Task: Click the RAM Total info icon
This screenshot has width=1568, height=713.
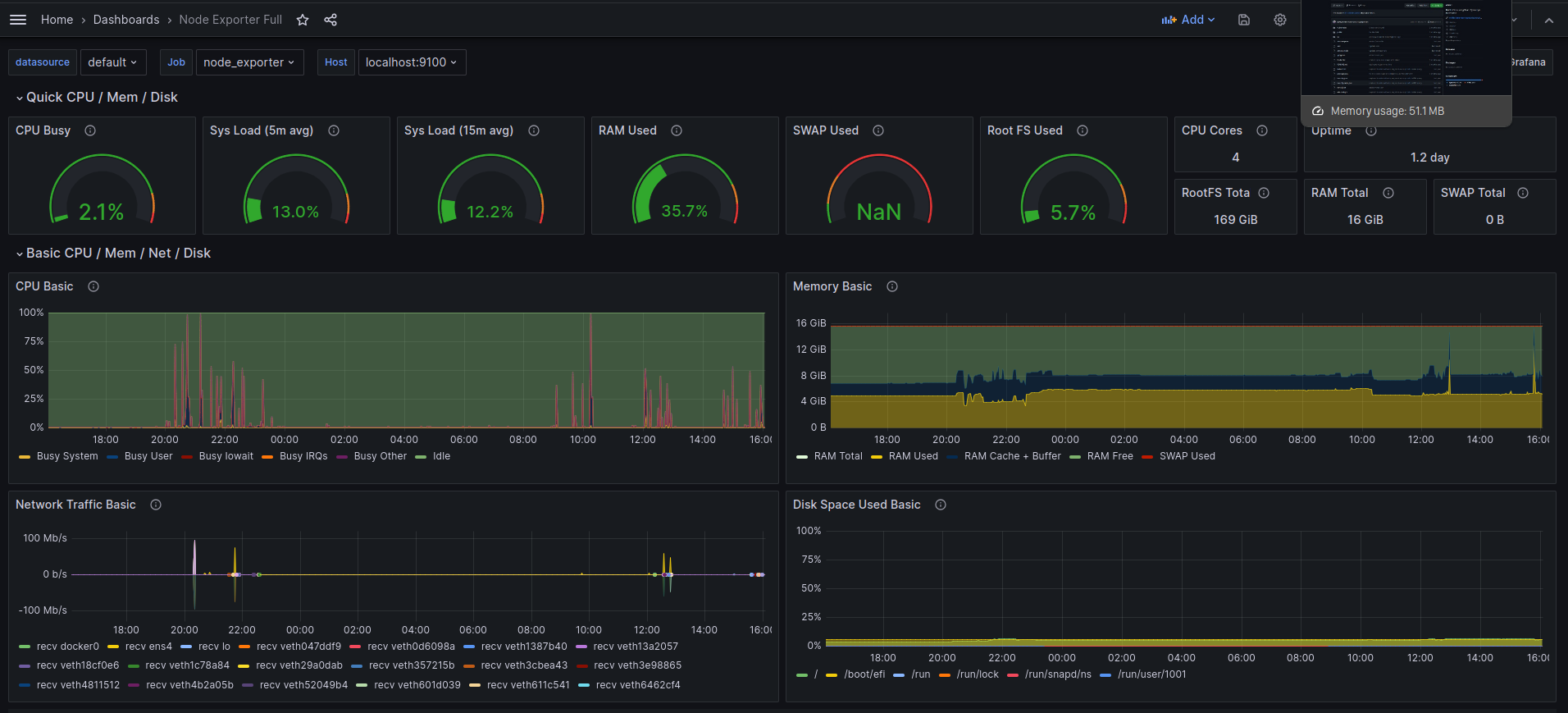Action: tap(1388, 193)
